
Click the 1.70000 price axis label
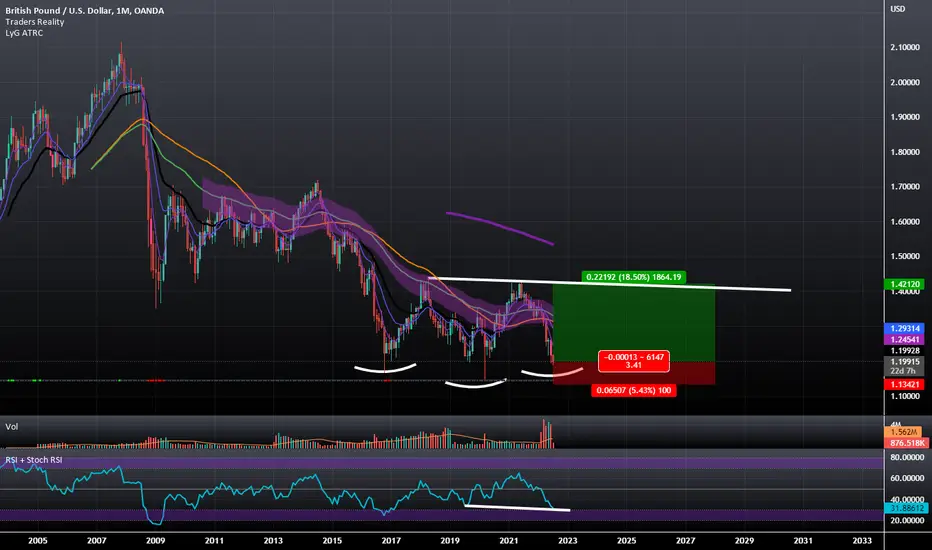[x=905, y=187]
